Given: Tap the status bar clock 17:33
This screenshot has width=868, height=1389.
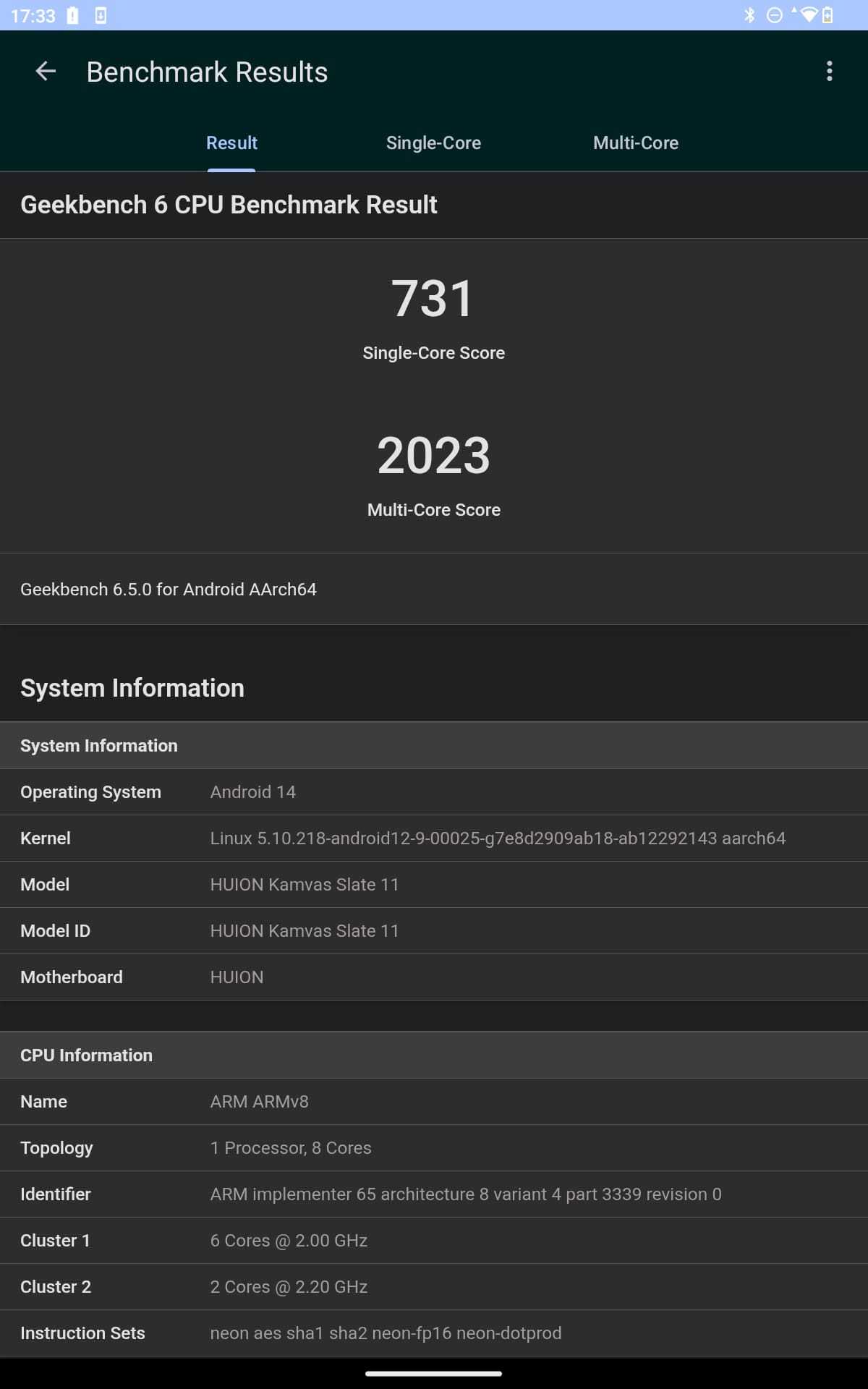Looking at the screenshot, I should coord(33,15).
